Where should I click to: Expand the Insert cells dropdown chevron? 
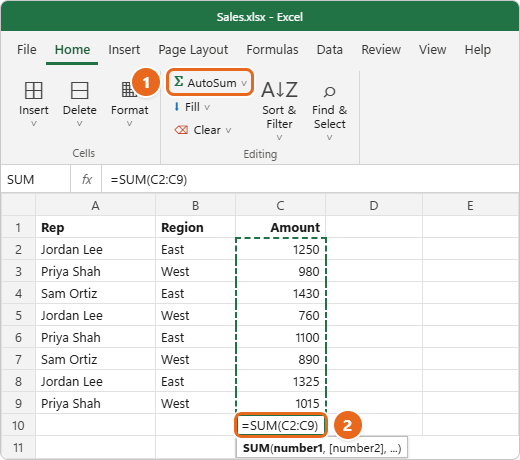[34, 124]
